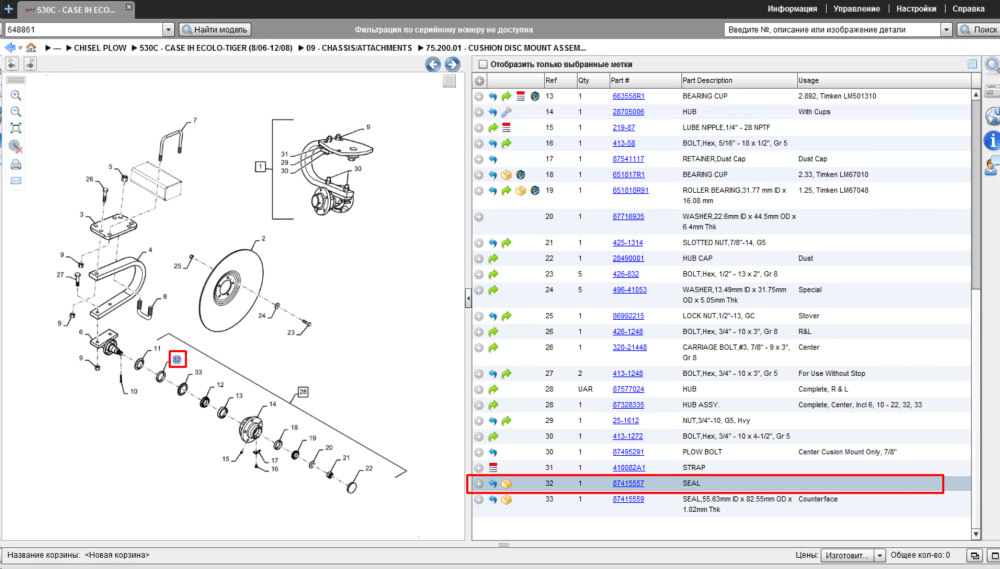Click '09 - CHASSIS/ATTACHMENTS' breadcrumb
Image resolution: width=1000 pixels, height=569 pixels.
pos(359,48)
